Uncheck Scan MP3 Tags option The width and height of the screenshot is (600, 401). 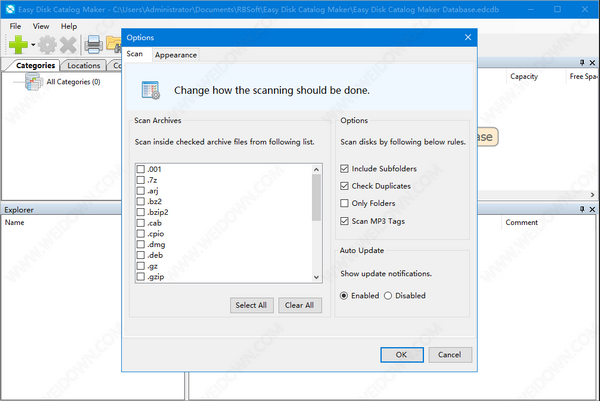[344, 221]
